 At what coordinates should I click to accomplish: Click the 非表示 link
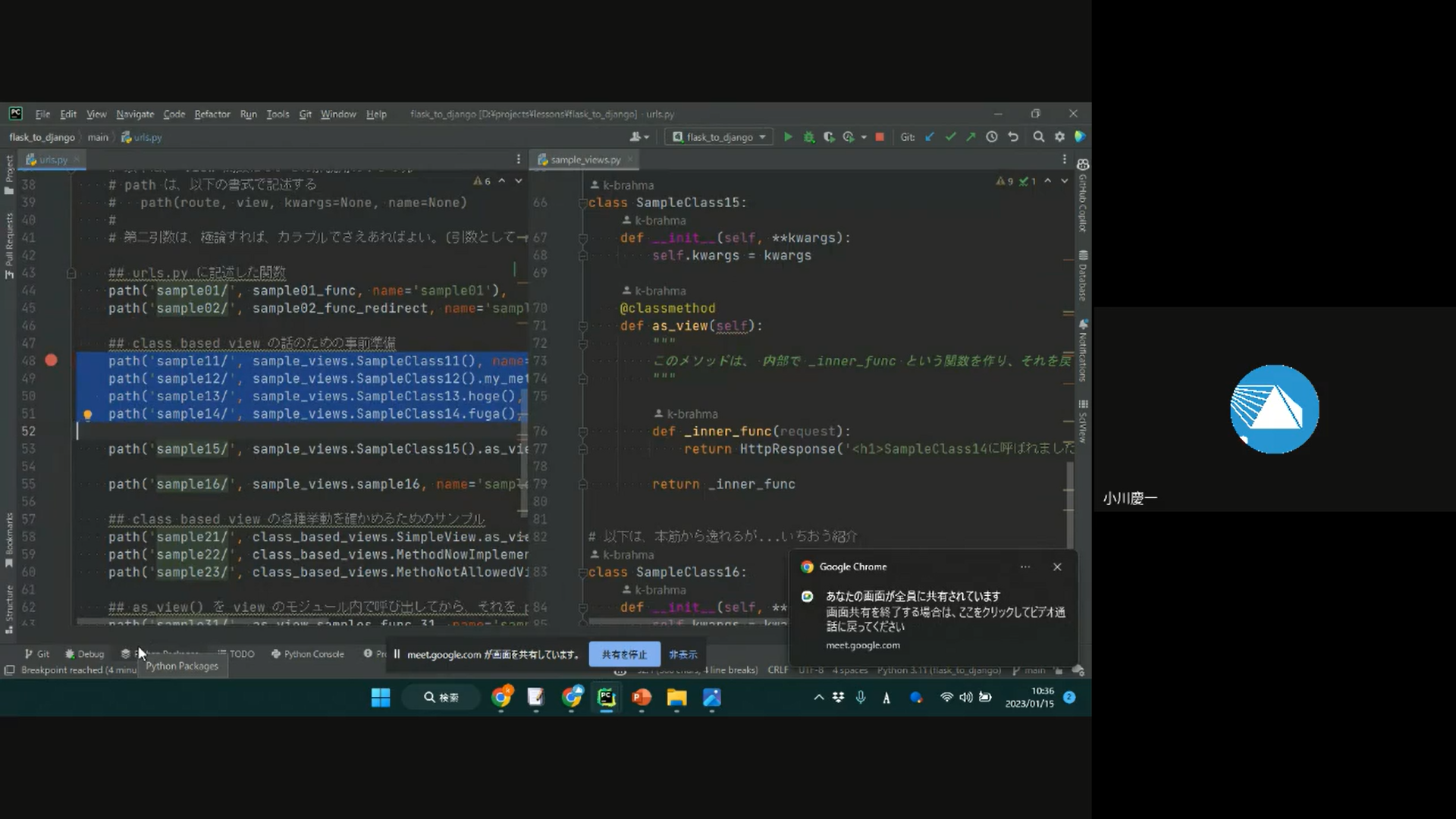(x=682, y=654)
